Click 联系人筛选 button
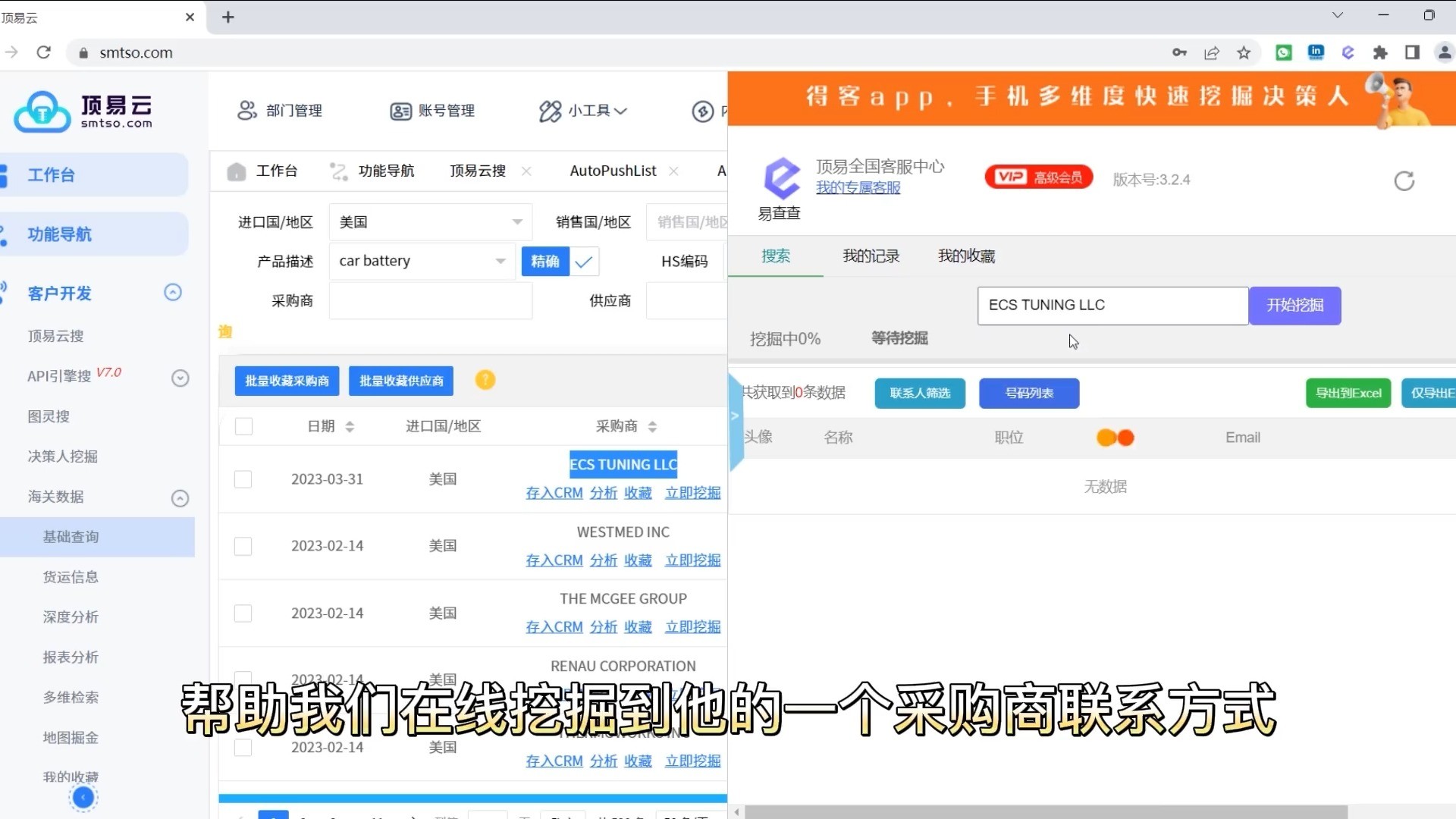Screen dimensions: 1456x819 point(920,394)
